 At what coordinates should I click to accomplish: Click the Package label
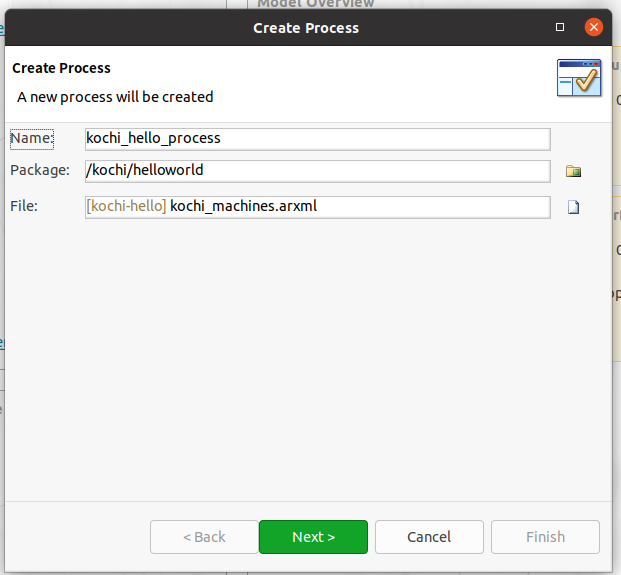click(40, 170)
